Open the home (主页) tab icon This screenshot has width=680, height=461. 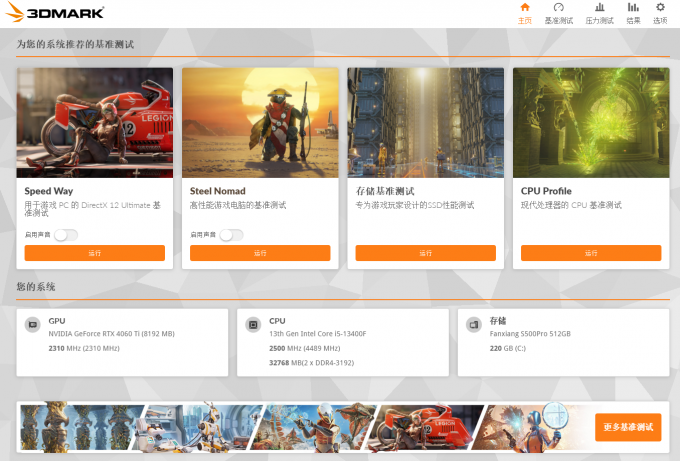coord(525,7)
